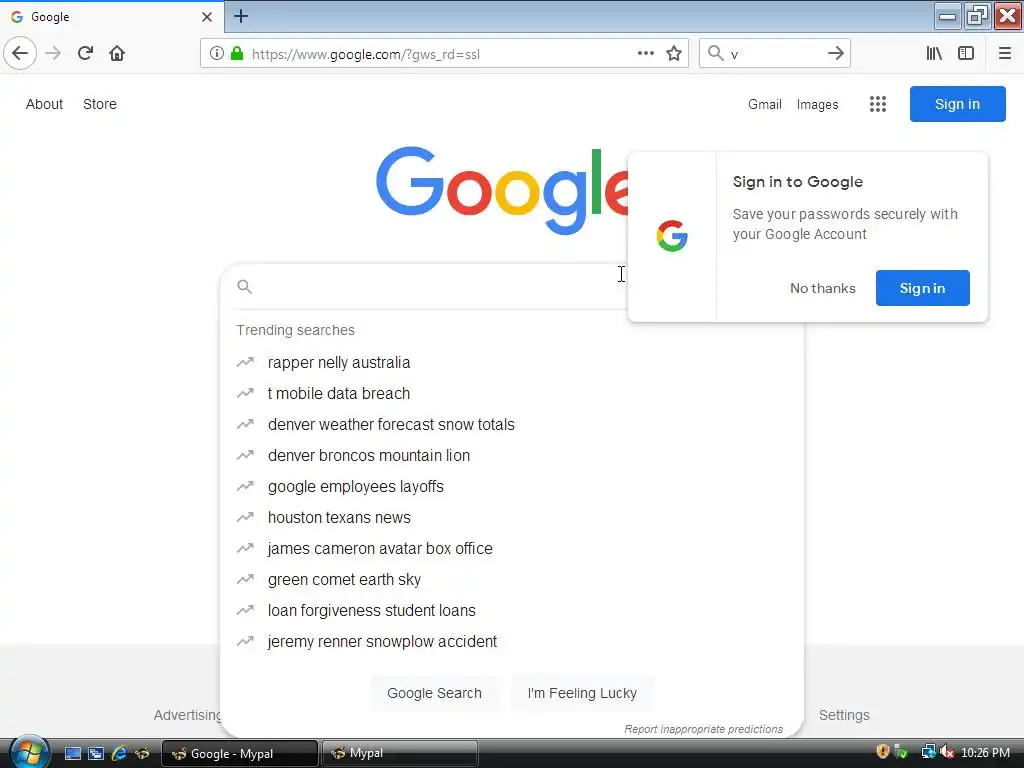The image size is (1024, 768).
Task: Click the browser search box magnifier icon
Action: [x=716, y=54]
